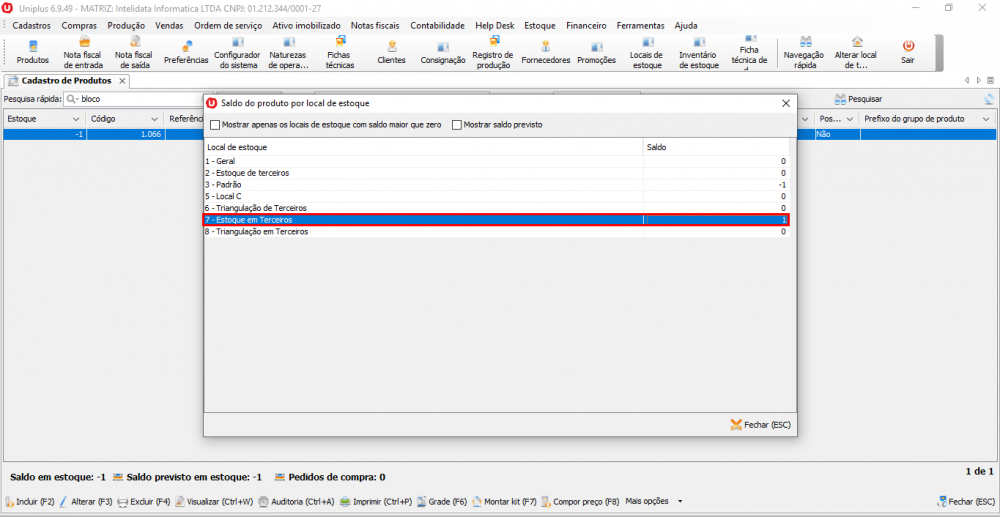The width and height of the screenshot is (1000, 517).
Task: Click the Fornecedores toolbar icon
Action: coord(545,52)
